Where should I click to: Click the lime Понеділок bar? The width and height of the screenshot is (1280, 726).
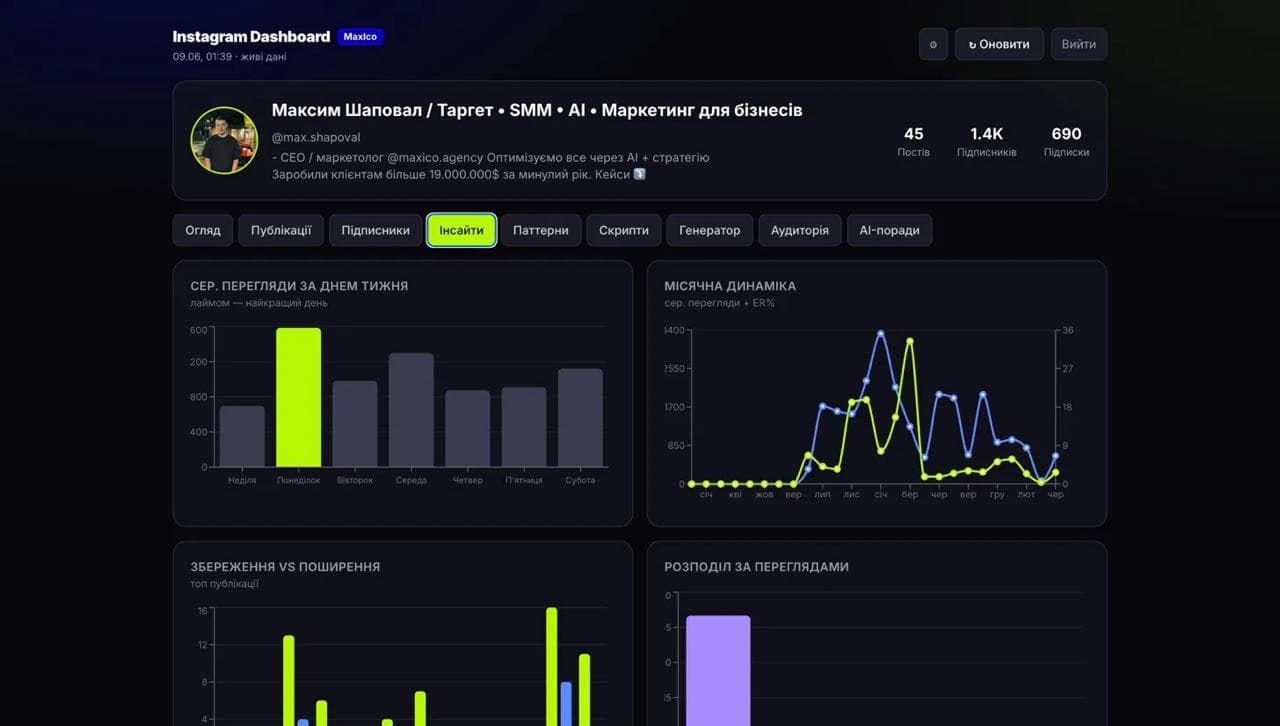coord(299,397)
